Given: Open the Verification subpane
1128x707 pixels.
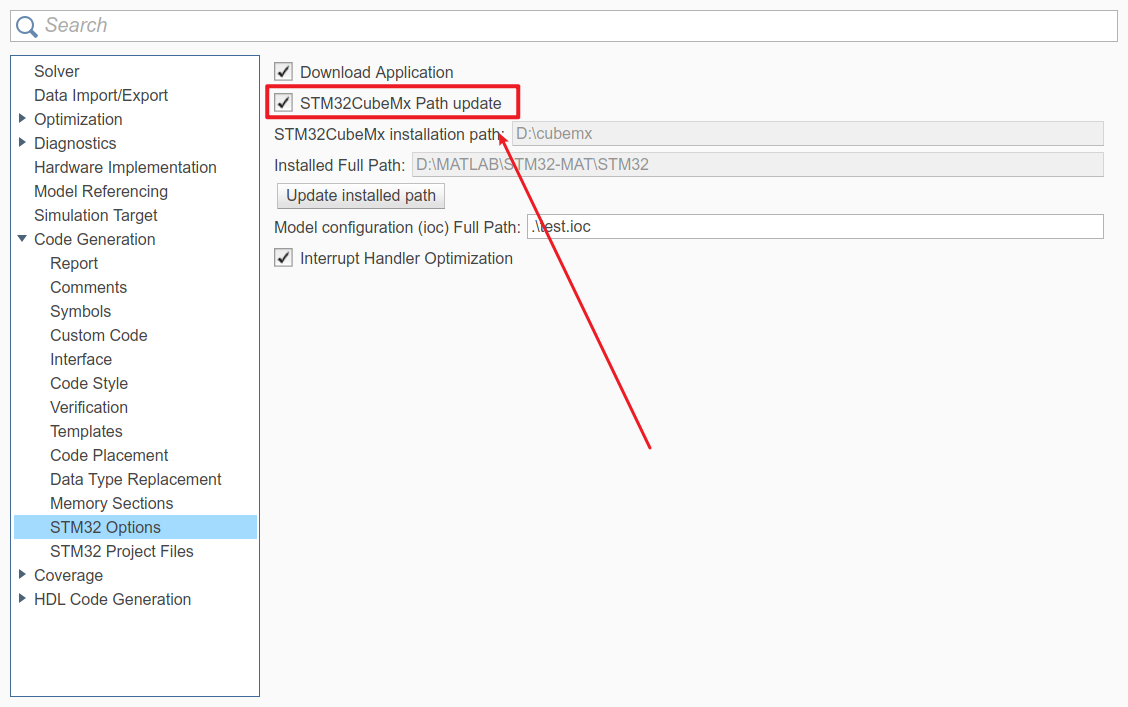Looking at the screenshot, I should click(88, 407).
